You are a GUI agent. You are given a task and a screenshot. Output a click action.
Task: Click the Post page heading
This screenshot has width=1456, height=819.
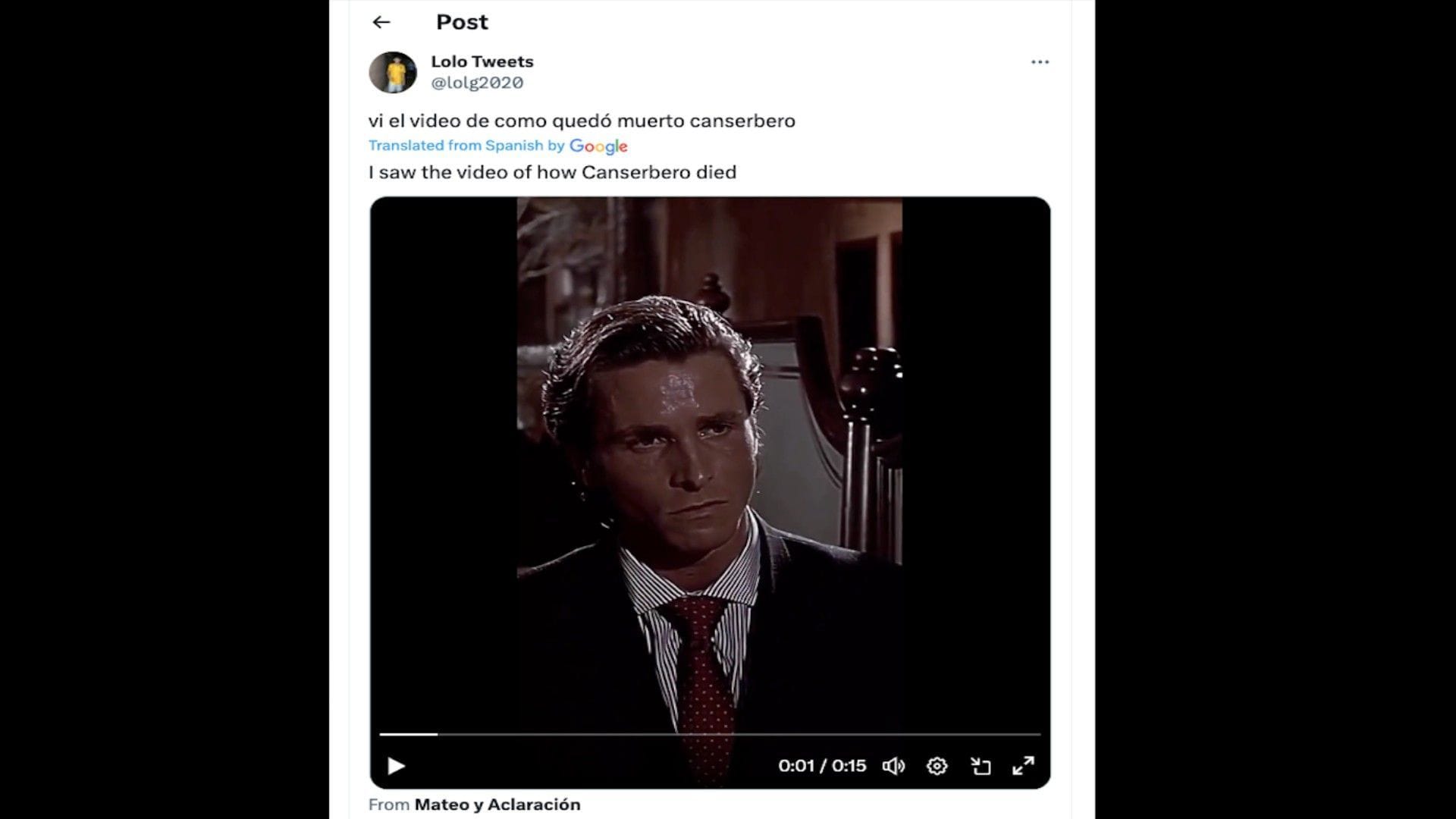coord(462,22)
